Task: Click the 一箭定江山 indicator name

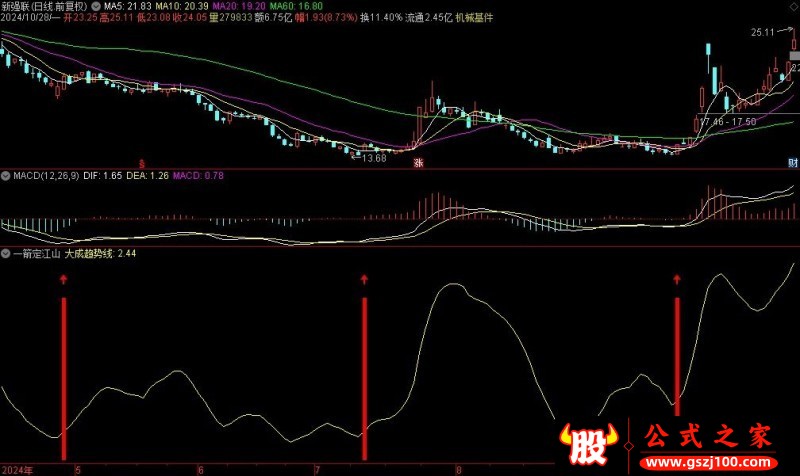Action: 37,254
